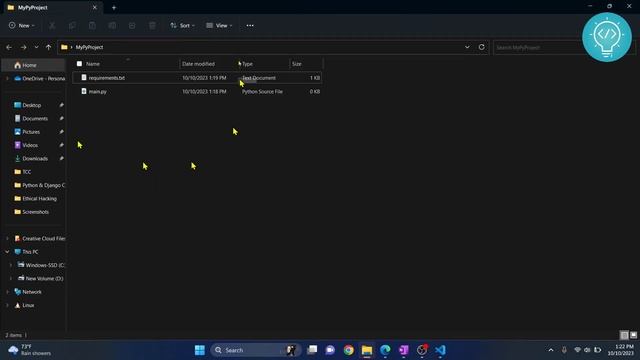Launch Google Chrome from taskbar
The height and width of the screenshot is (360, 640).
pos(349,350)
